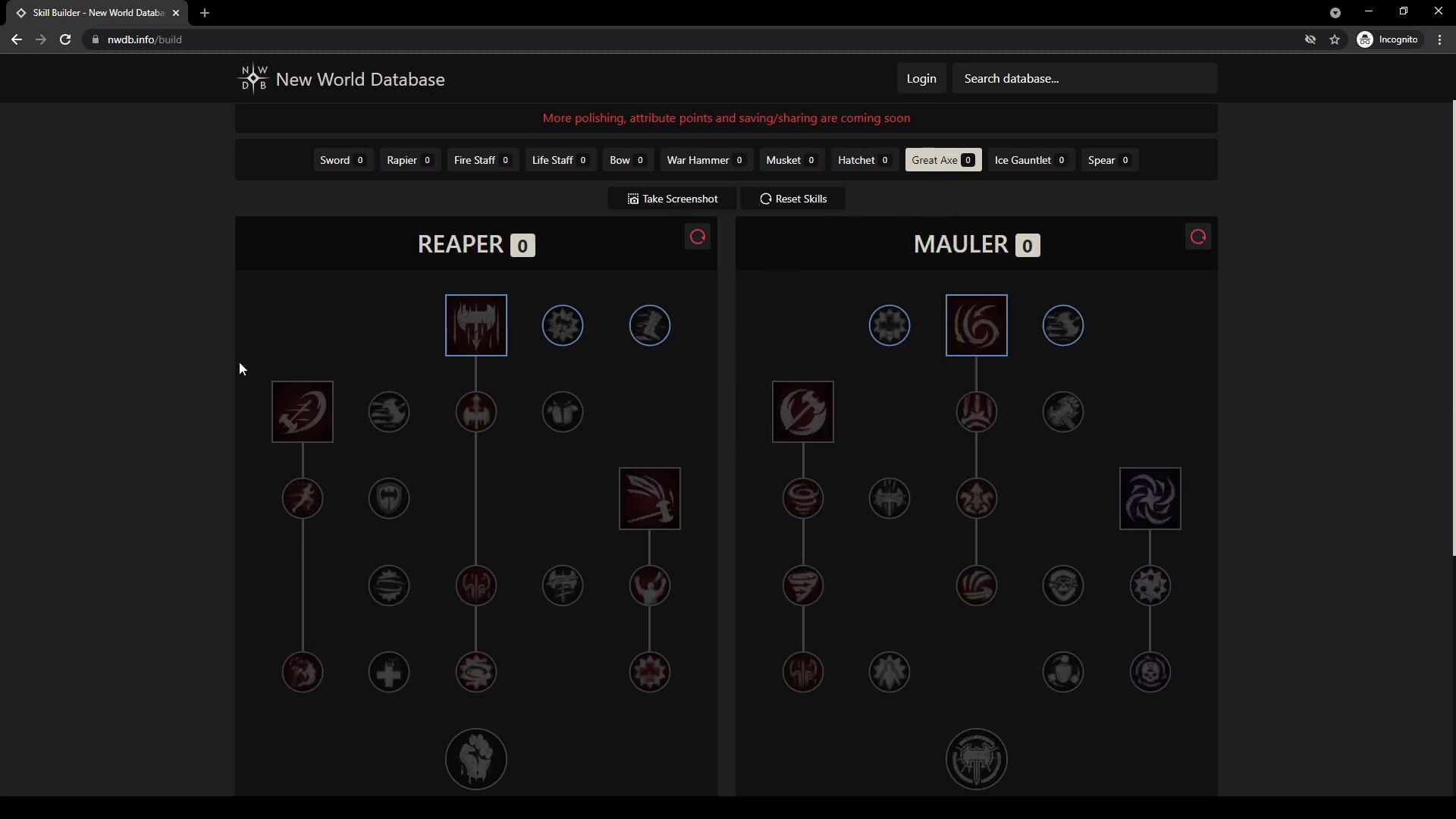
Task: Reset the Reaper tree with red icon
Action: [697, 237]
